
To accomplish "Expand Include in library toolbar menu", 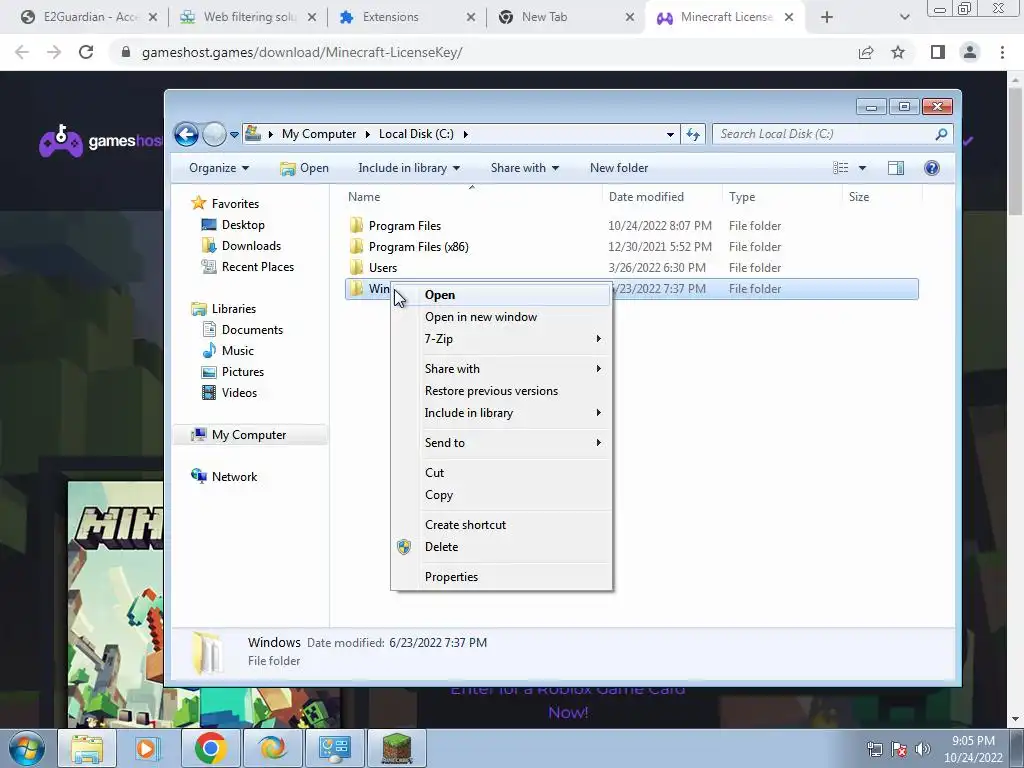I will (409, 168).
